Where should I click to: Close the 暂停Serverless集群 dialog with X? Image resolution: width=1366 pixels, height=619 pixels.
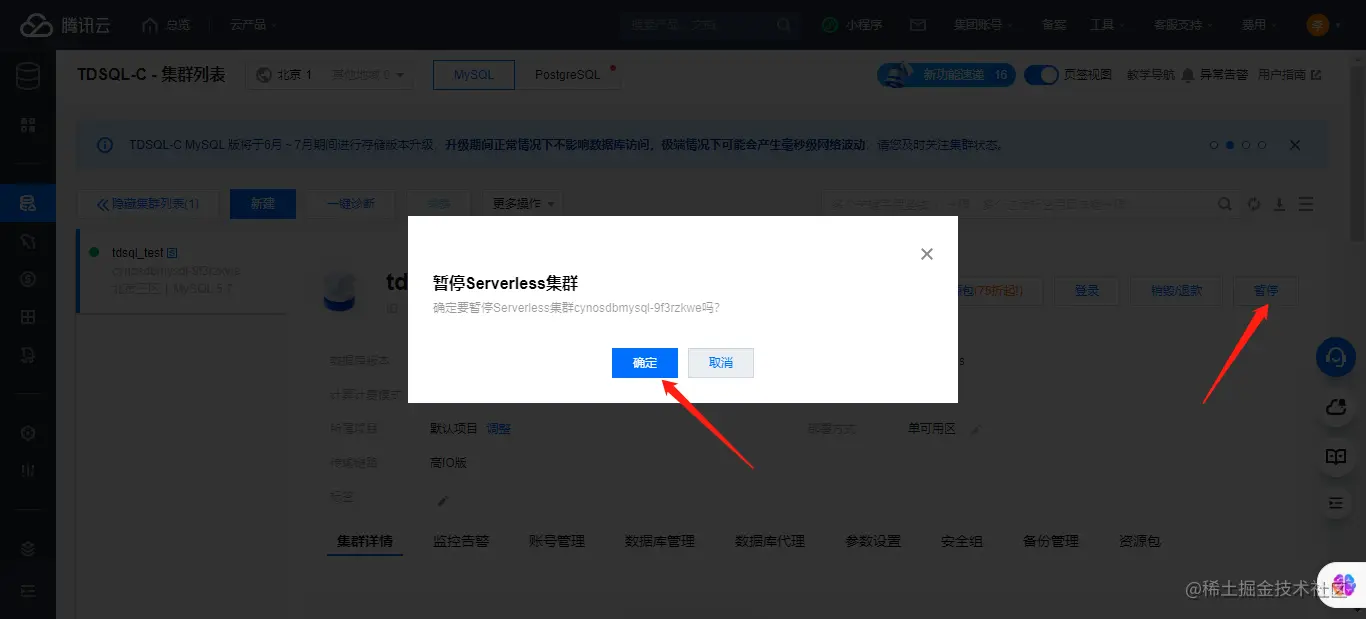tap(927, 254)
